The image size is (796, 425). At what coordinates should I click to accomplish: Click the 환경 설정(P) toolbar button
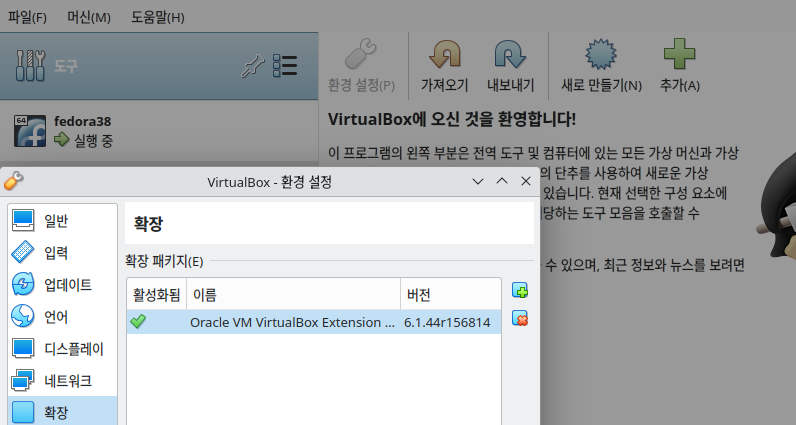(361, 66)
